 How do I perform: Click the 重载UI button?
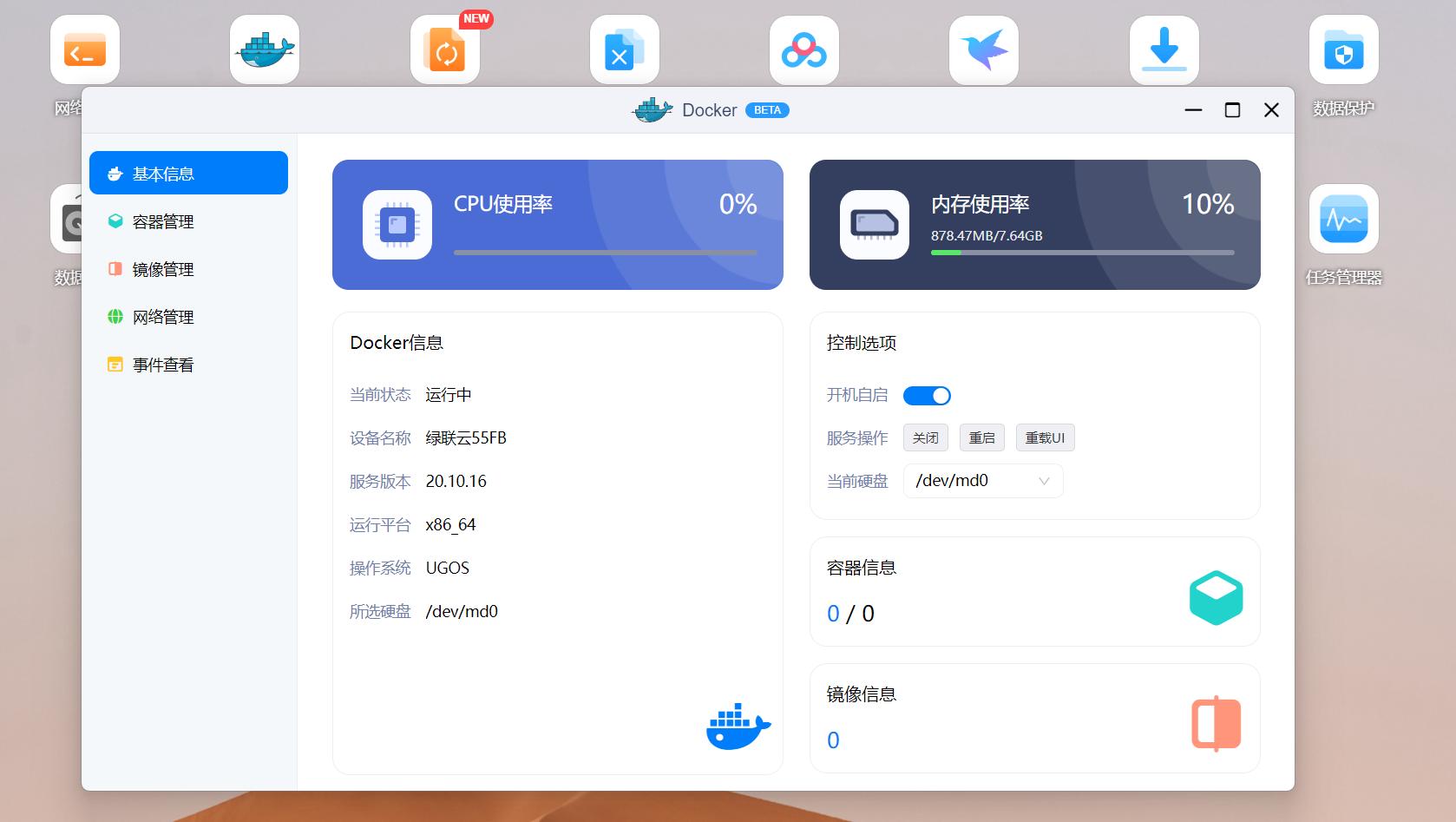[x=1045, y=437]
